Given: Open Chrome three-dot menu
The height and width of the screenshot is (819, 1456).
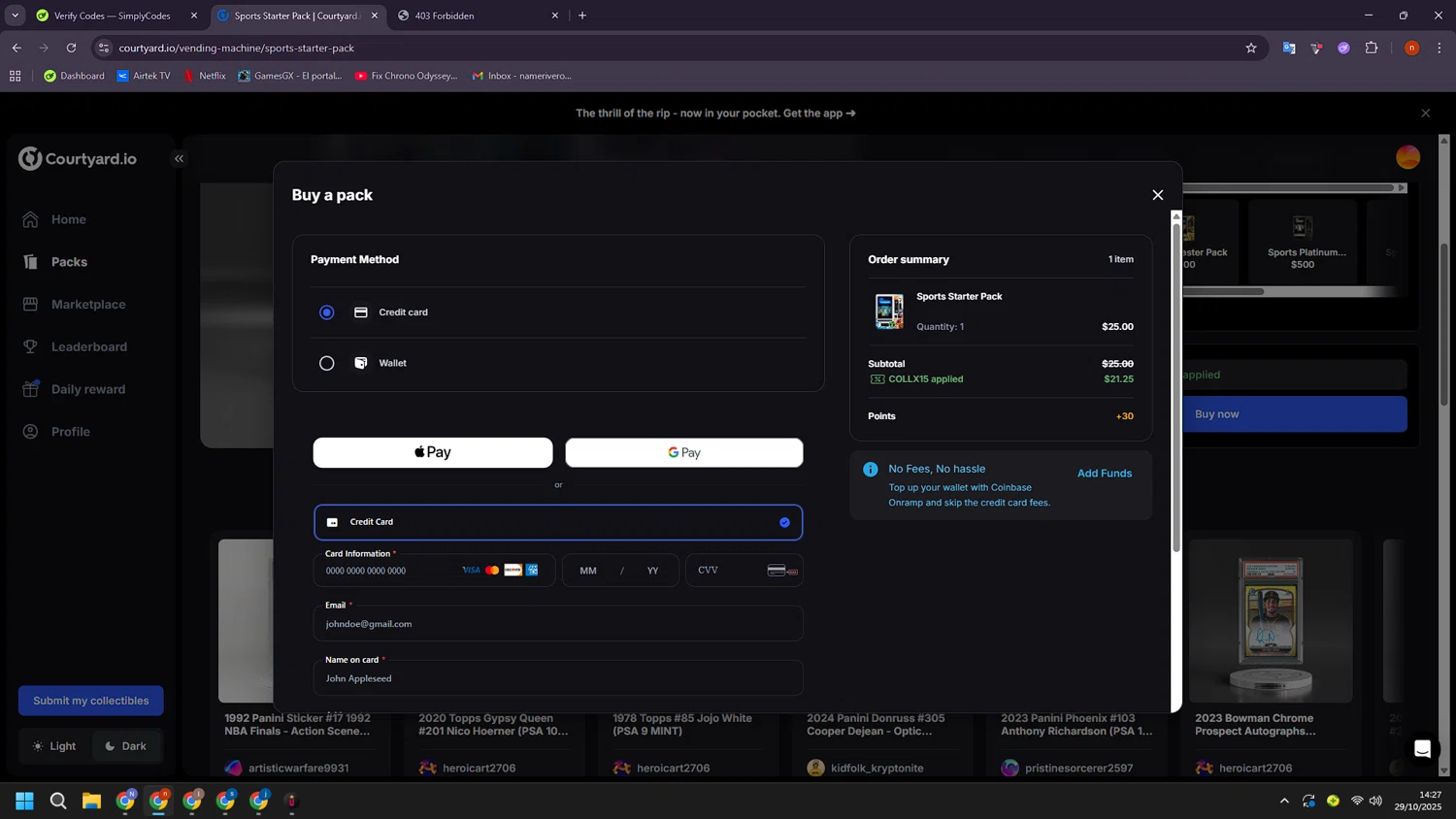Looking at the screenshot, I should click(1439, 48).
